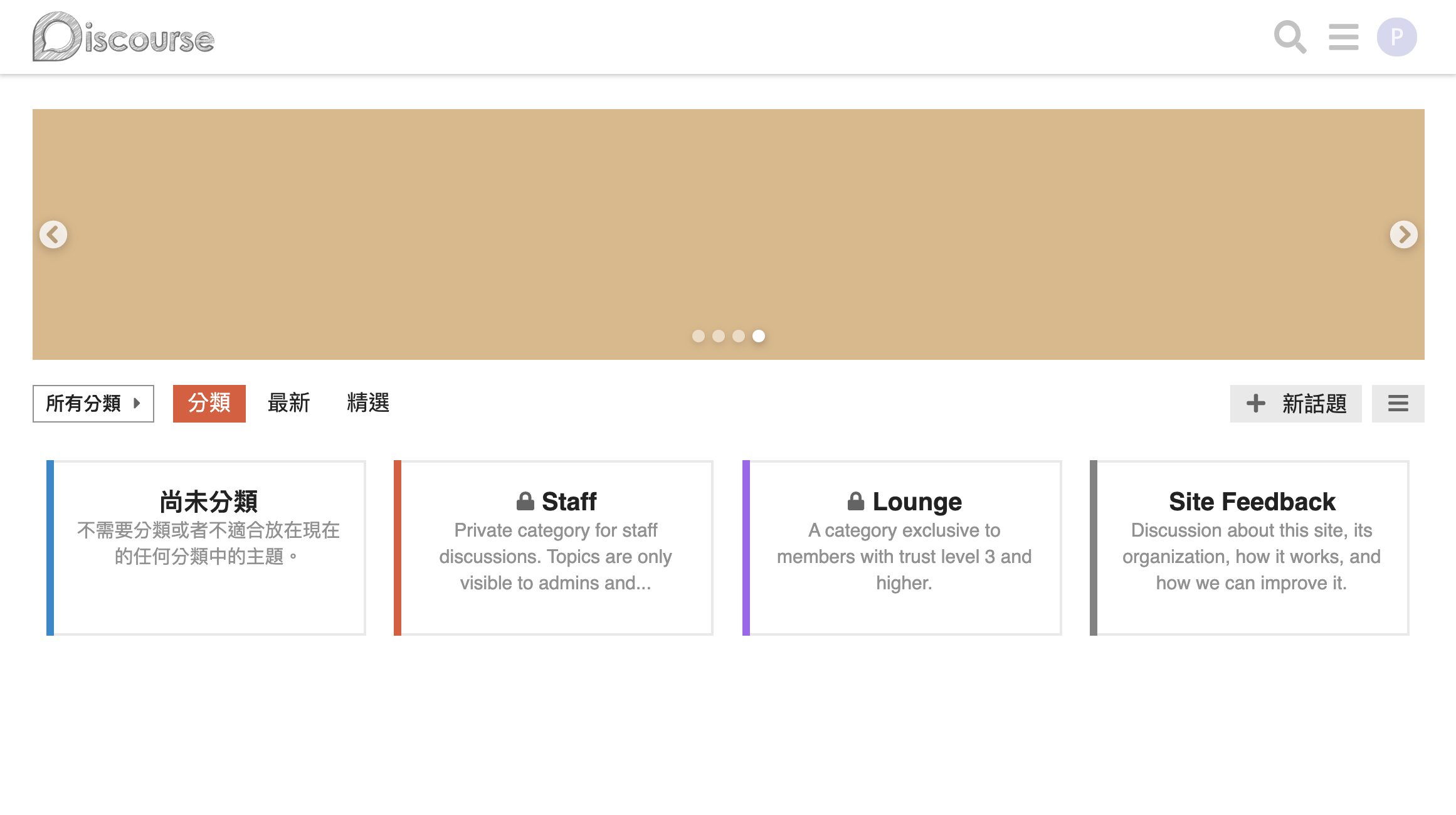Image resolution: width=1456 pixels, height=815 pixels.
Task: Expand the 所有分類 category dropdown
Action: [x=93, y=403]
